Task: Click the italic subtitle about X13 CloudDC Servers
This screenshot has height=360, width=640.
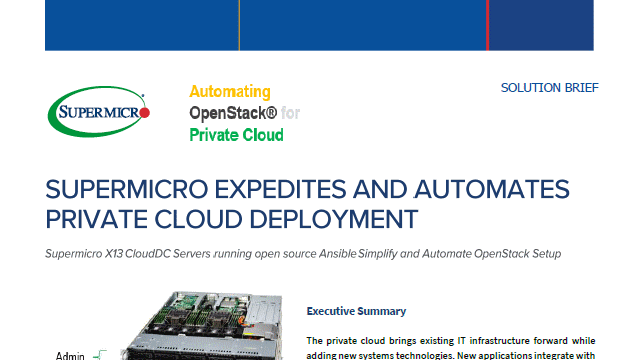Action: click(303, 254)
